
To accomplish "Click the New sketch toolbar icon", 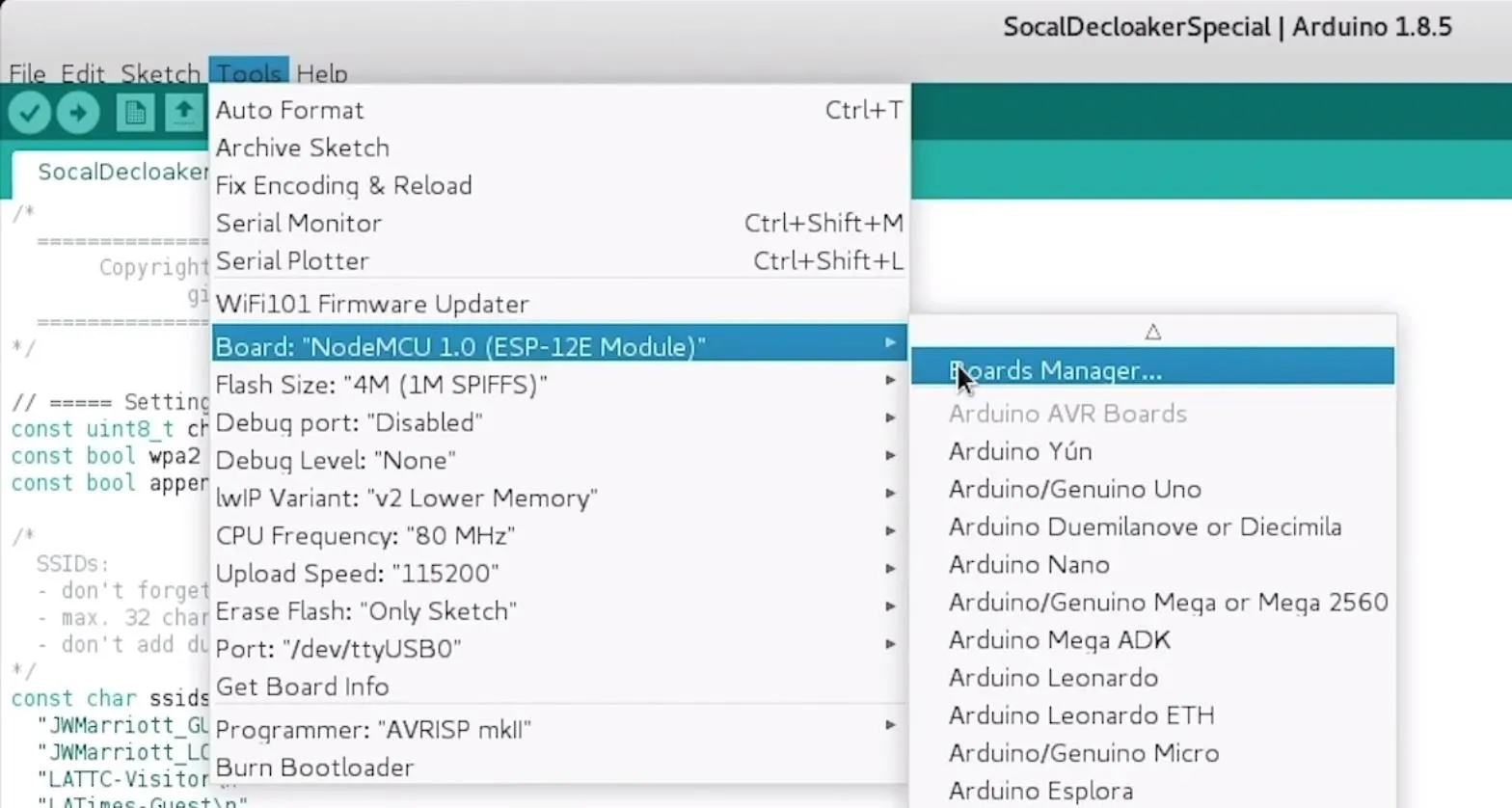I will point(135,114).
